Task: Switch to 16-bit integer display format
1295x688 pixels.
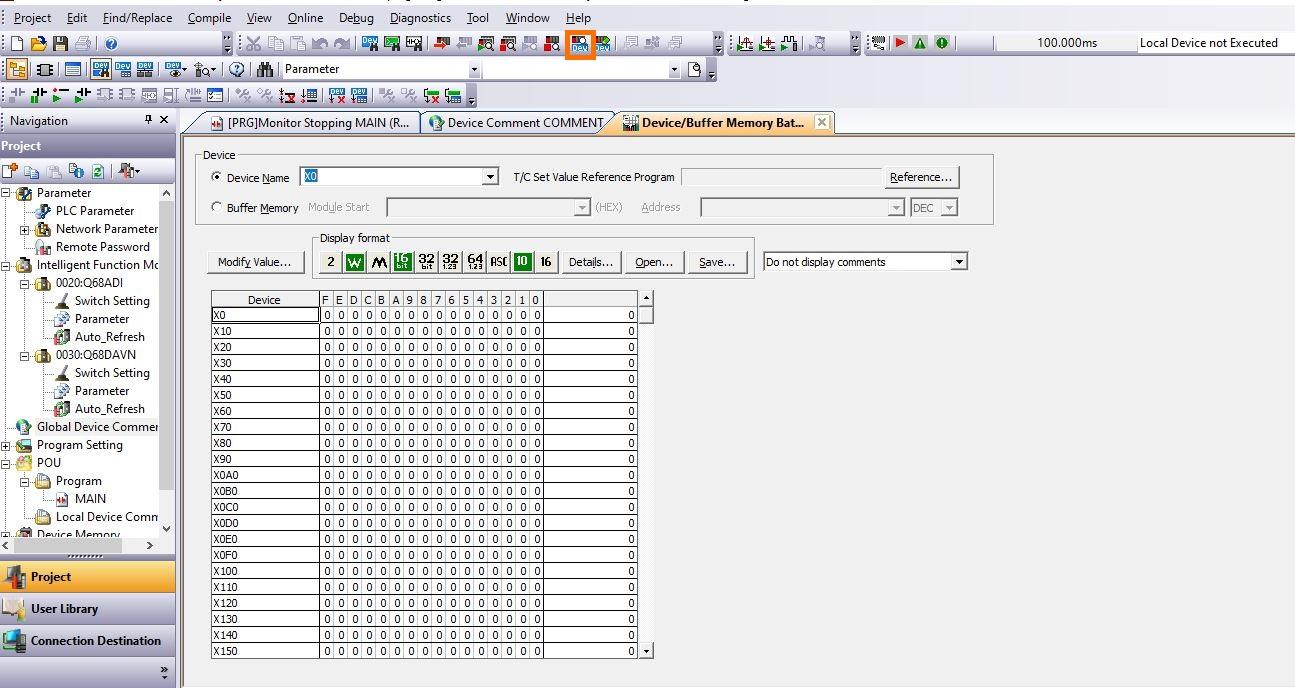Action: (403, 261)
